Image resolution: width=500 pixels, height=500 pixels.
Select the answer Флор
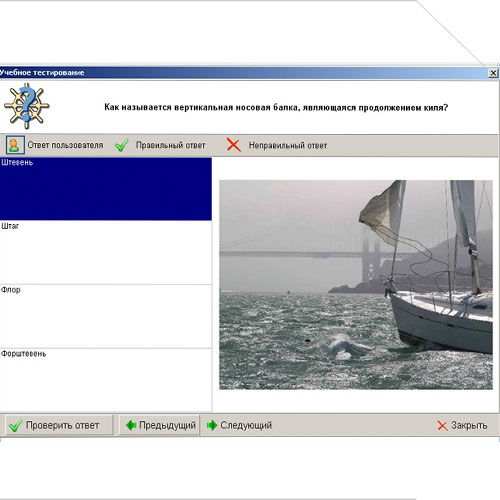click(106, 316)
